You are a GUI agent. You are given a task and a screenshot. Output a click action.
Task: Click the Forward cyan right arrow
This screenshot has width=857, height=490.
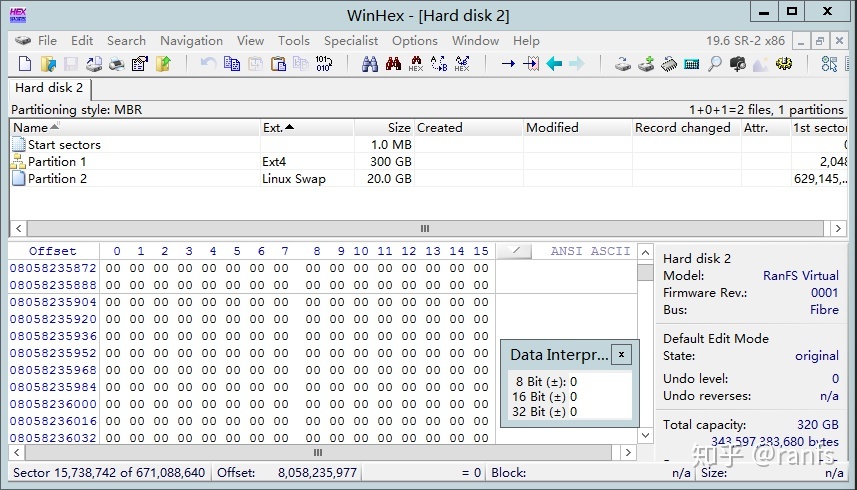coord(577,64)
